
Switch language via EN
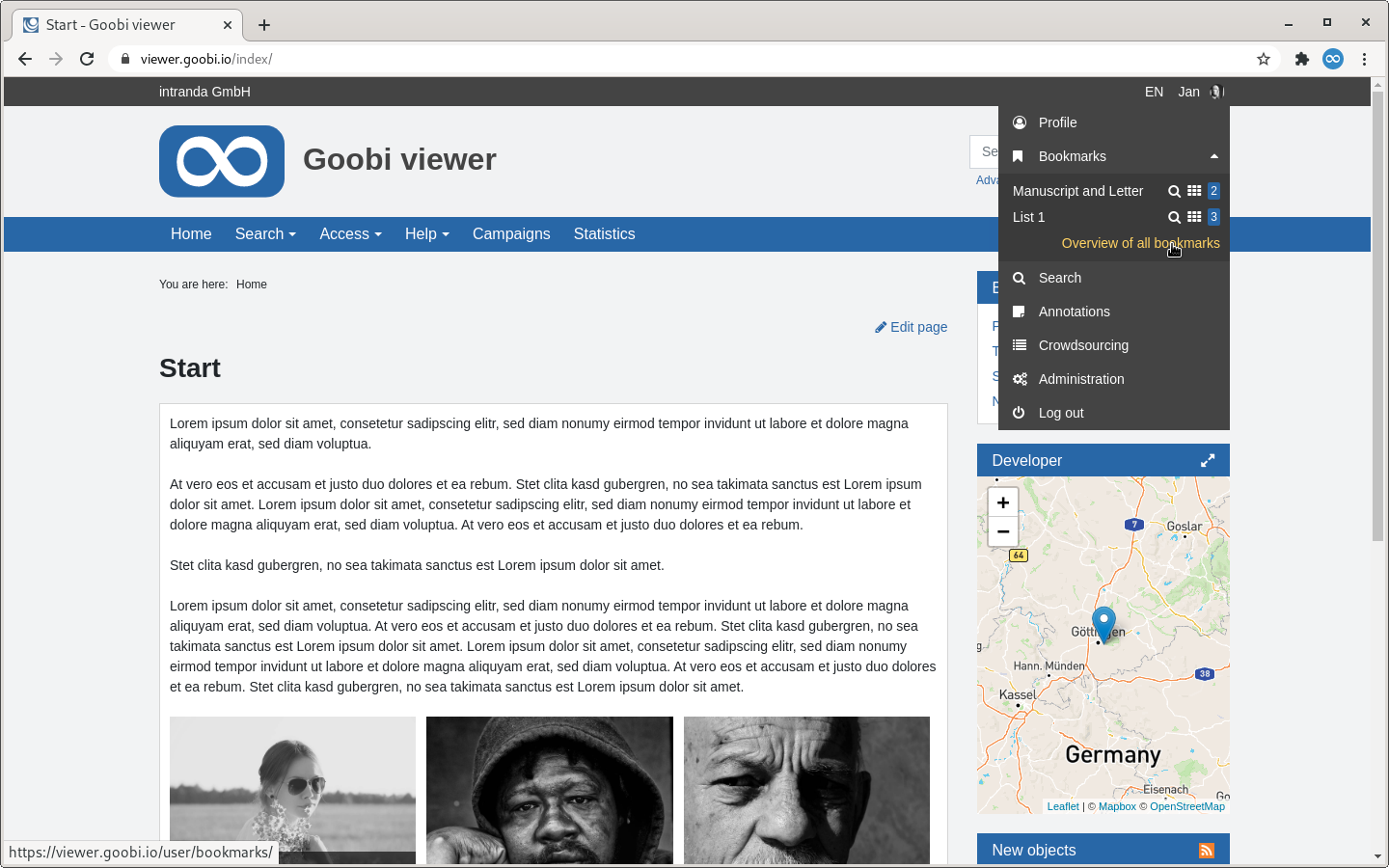1154,92
